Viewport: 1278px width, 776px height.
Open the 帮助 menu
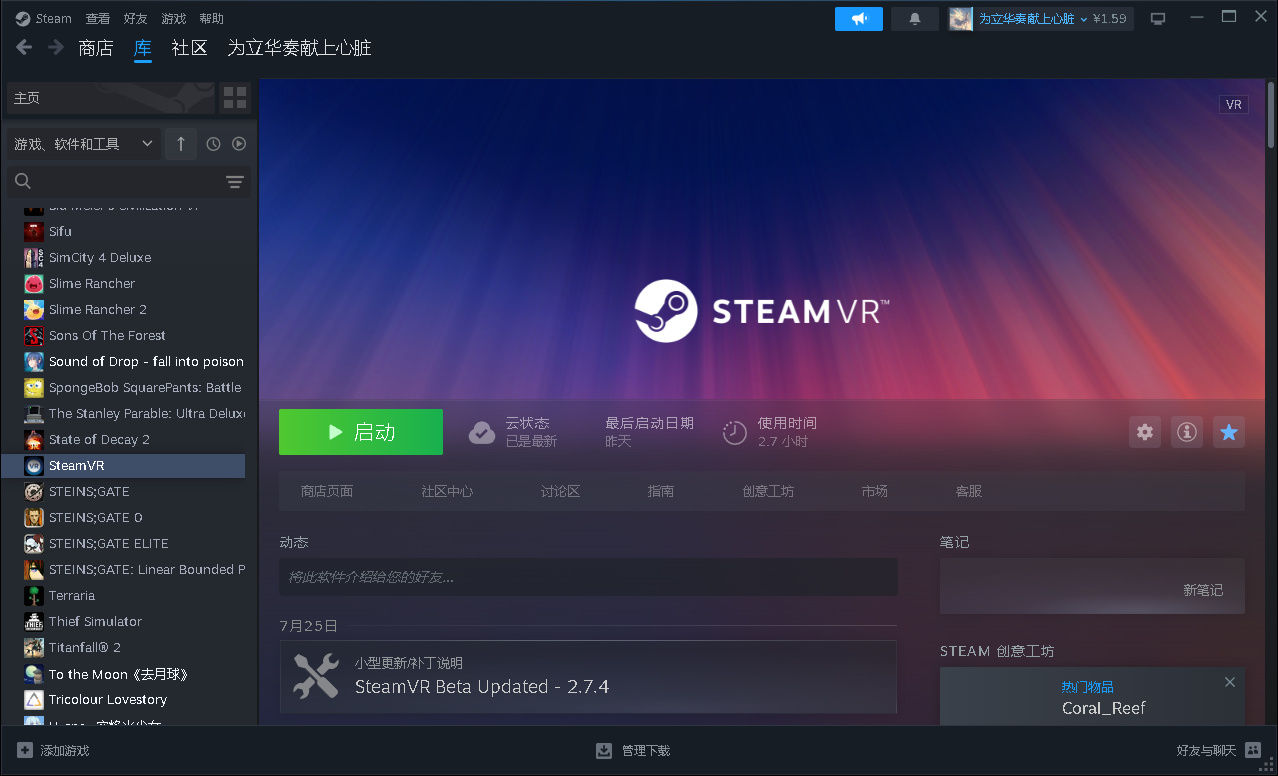click(211, 18)
